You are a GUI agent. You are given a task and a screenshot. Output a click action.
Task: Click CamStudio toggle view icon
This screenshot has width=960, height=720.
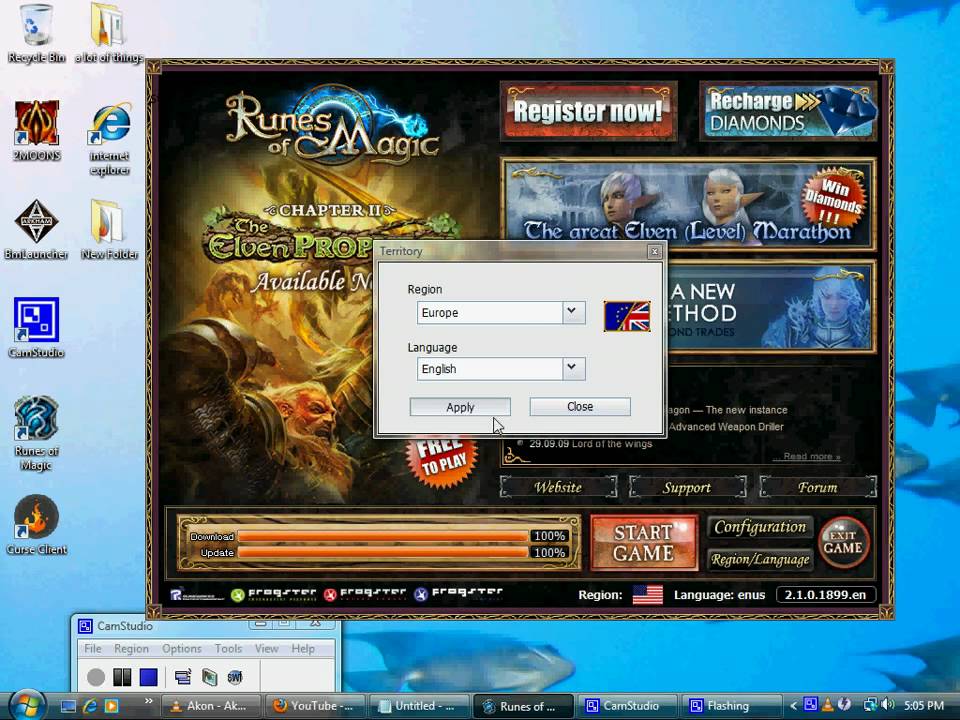click(x=182, y=677)
